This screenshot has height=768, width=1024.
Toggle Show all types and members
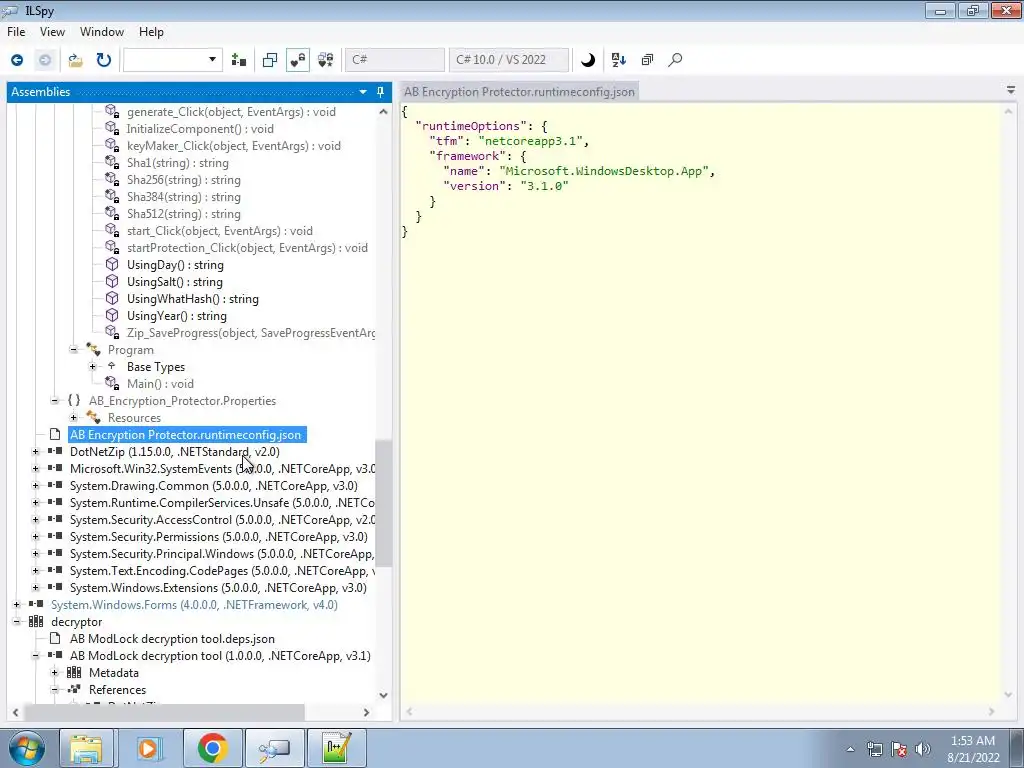pyautogui.click(x=326, y=60)
